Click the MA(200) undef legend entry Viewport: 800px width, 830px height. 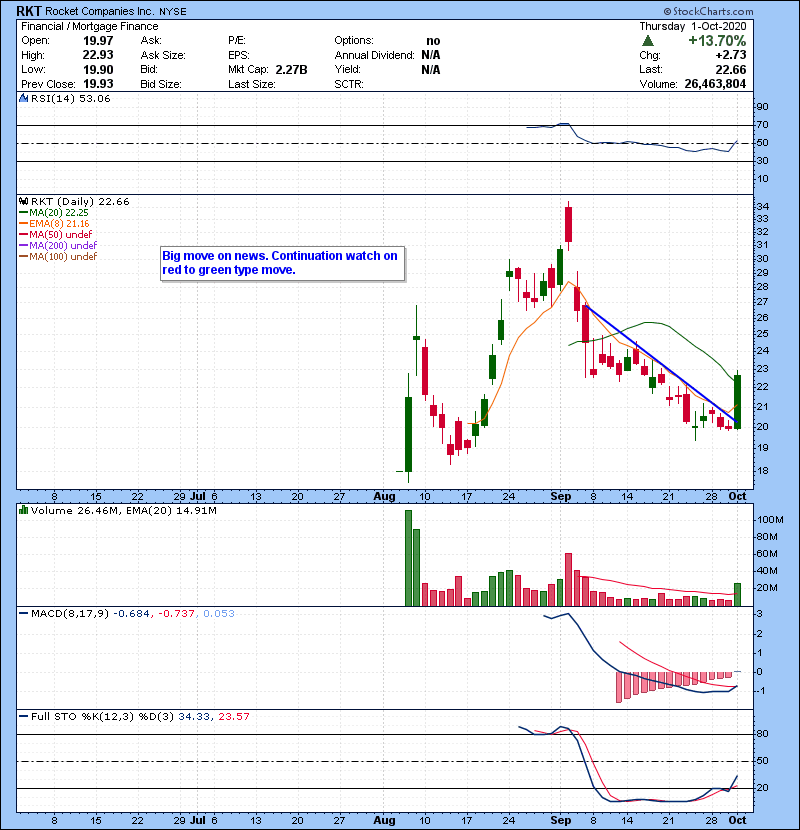[x=63, y=246]
